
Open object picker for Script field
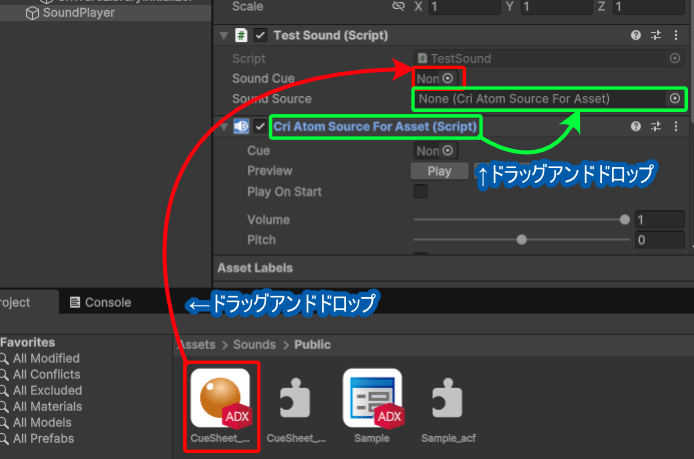pyautogui.click(x=675, y=58)
